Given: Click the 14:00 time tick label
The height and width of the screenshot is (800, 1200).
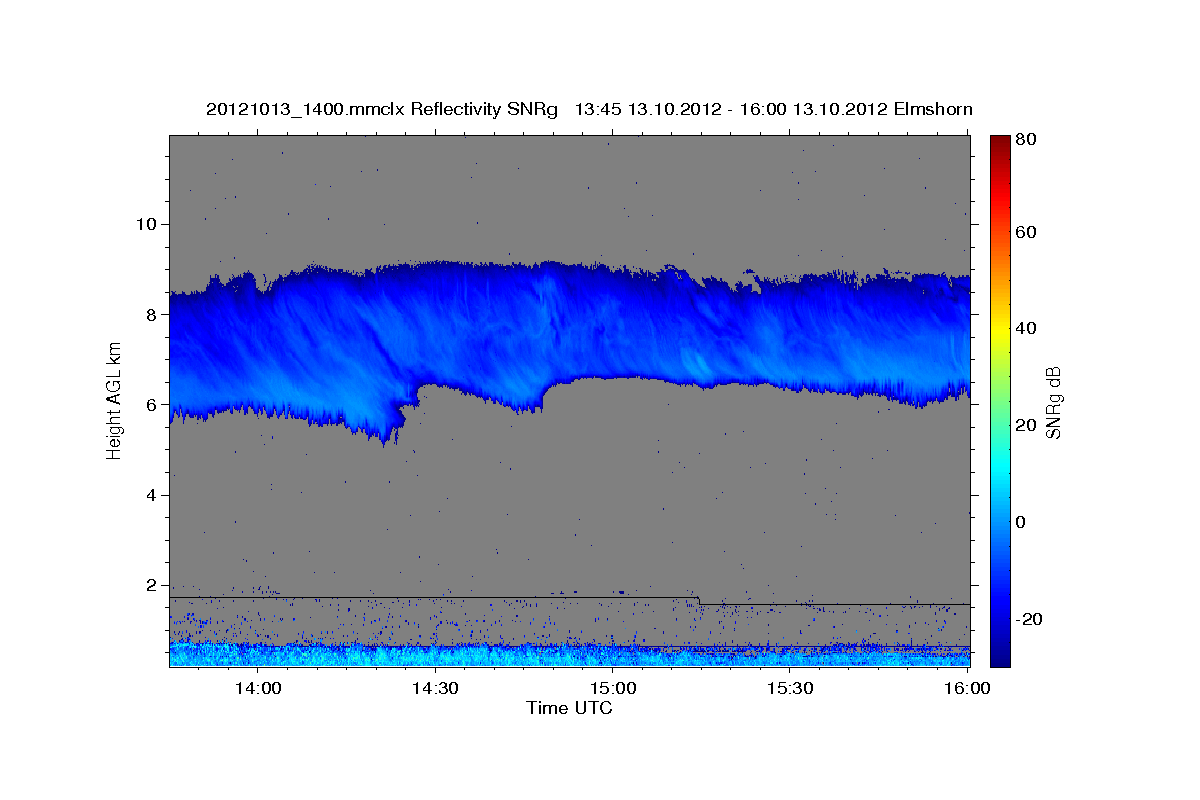Looking at the screenshot, I should (259, 688).
